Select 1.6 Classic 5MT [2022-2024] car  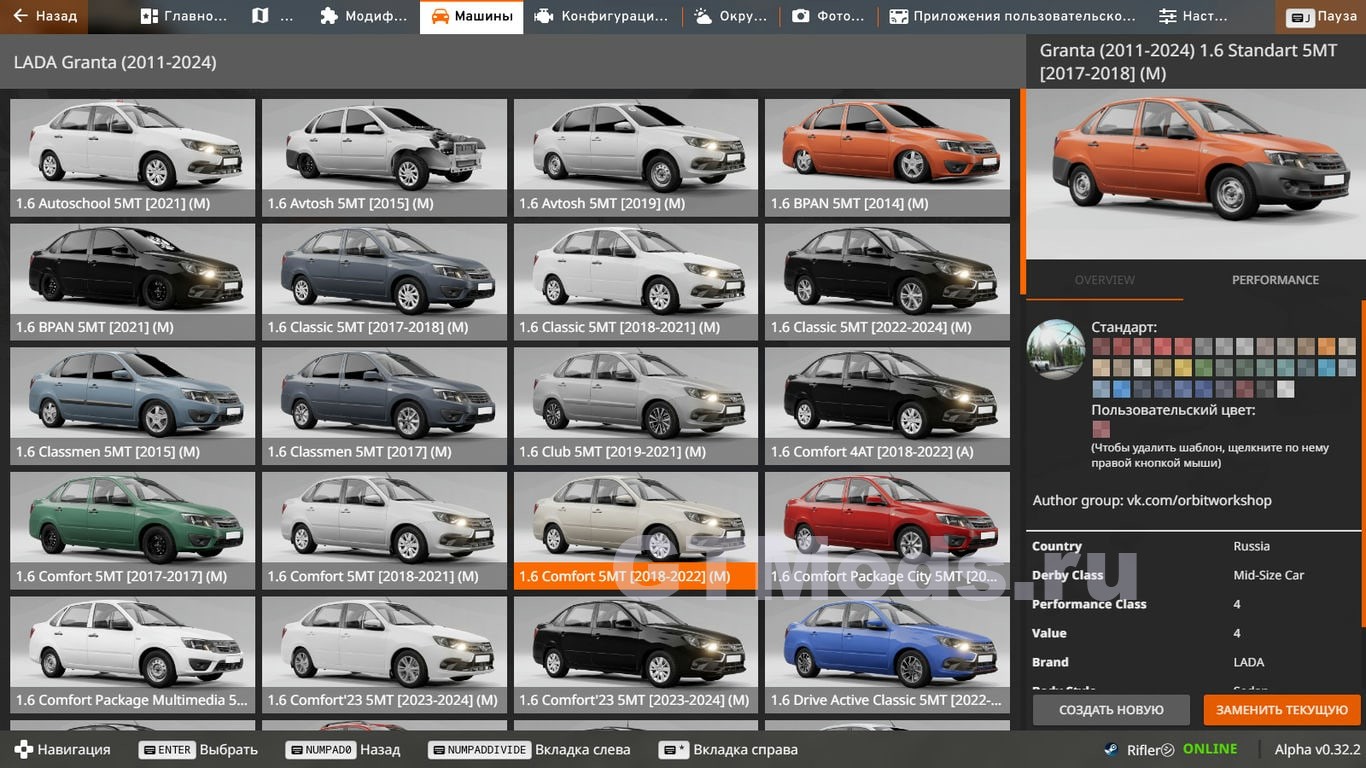point(887,281)
